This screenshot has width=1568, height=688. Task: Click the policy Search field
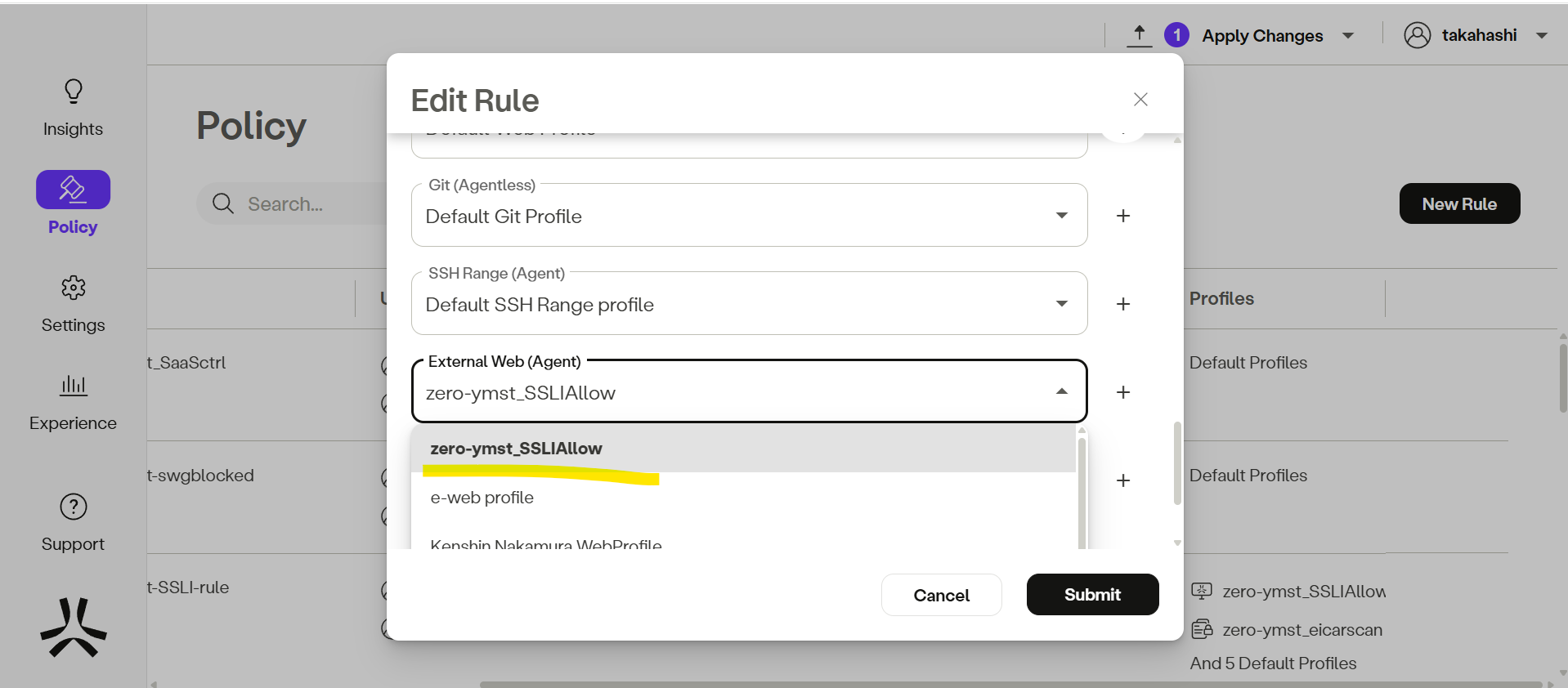click(286, 204)
